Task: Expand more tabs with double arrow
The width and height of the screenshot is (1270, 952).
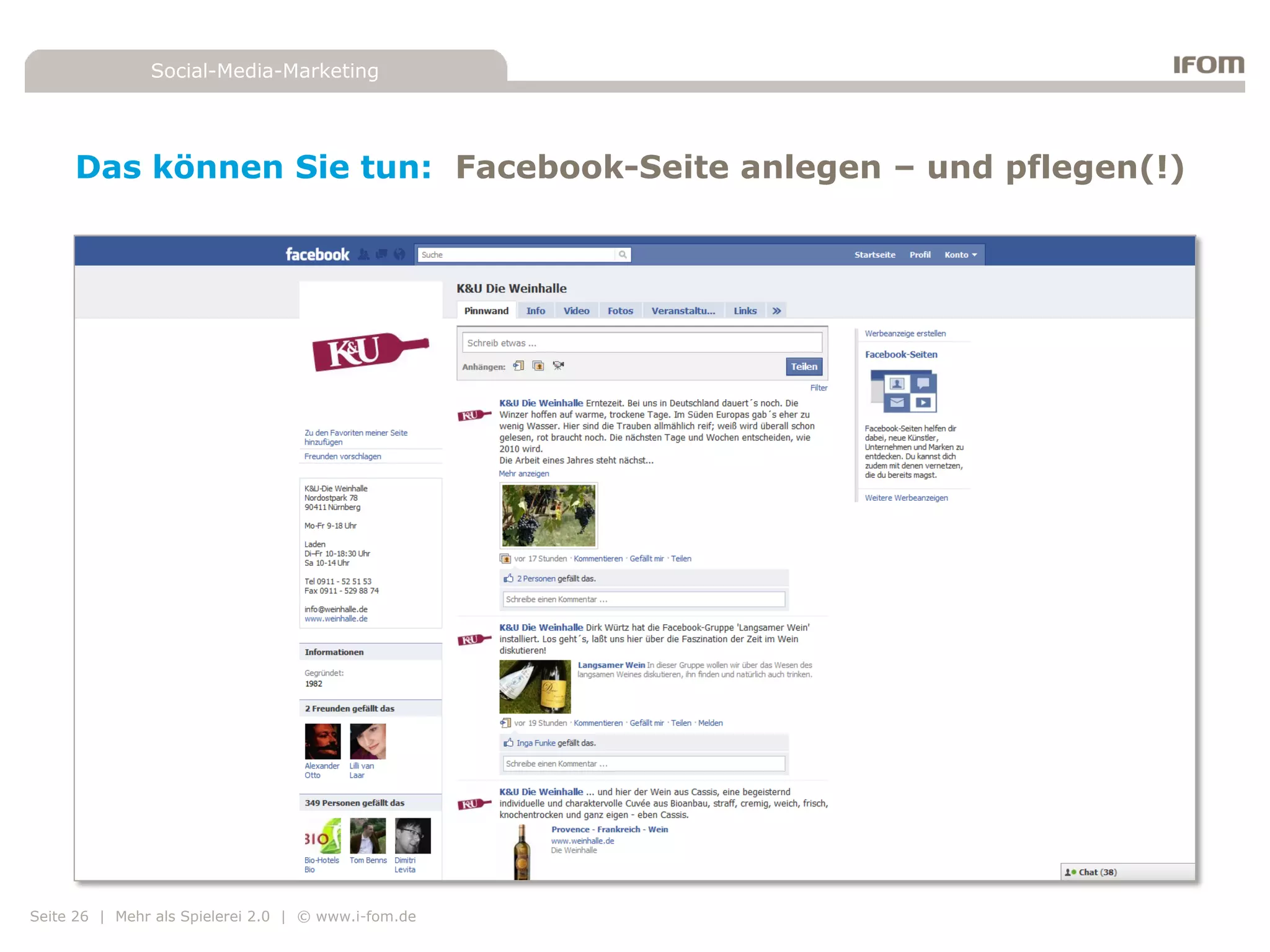Action: 776,311
